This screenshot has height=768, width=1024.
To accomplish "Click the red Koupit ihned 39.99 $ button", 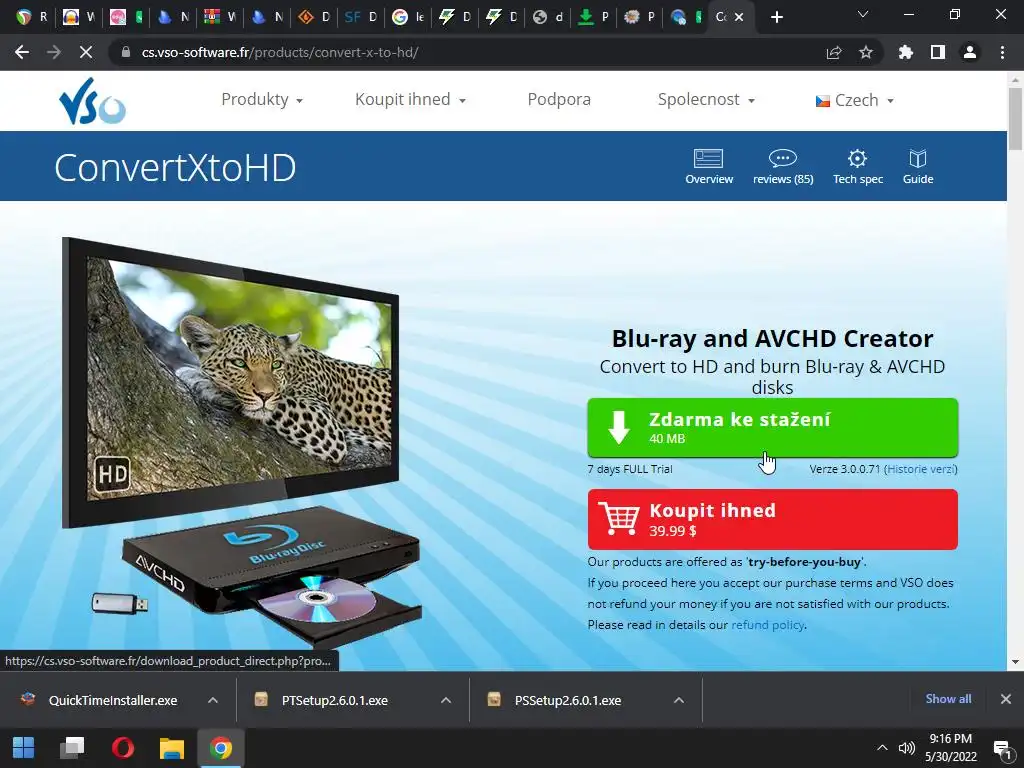I will pyautogui.click(x=773, y=519).
